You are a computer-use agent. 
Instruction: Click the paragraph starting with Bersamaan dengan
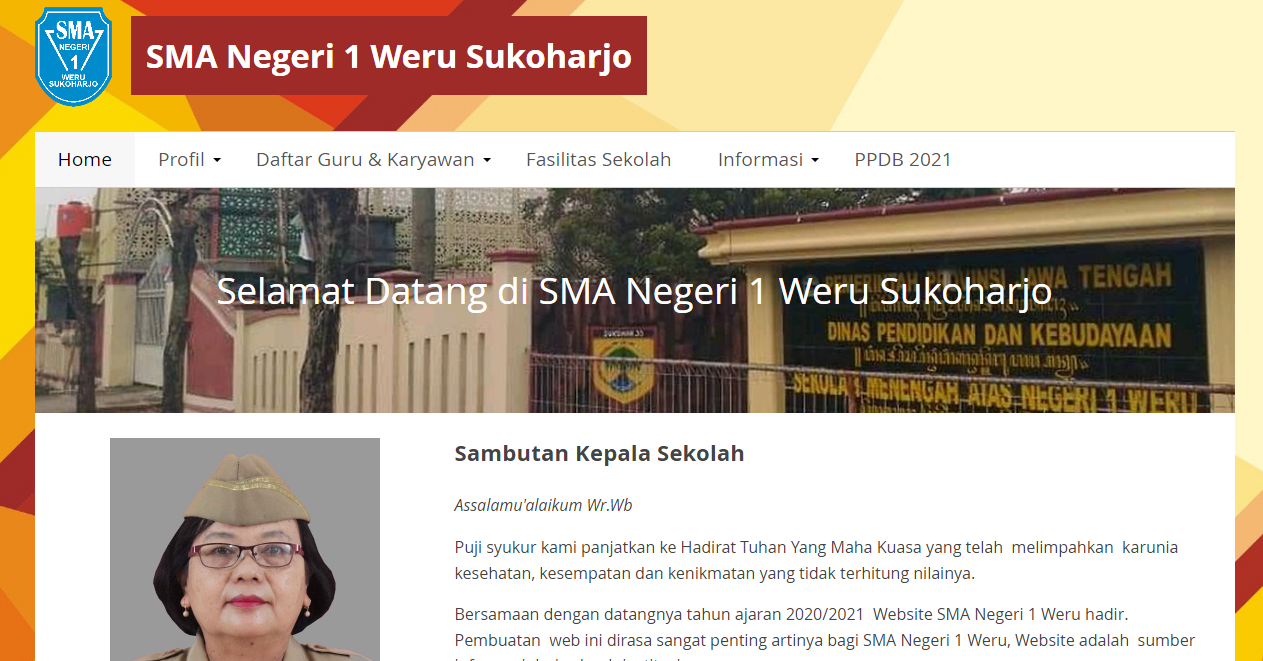coord(824,627)
